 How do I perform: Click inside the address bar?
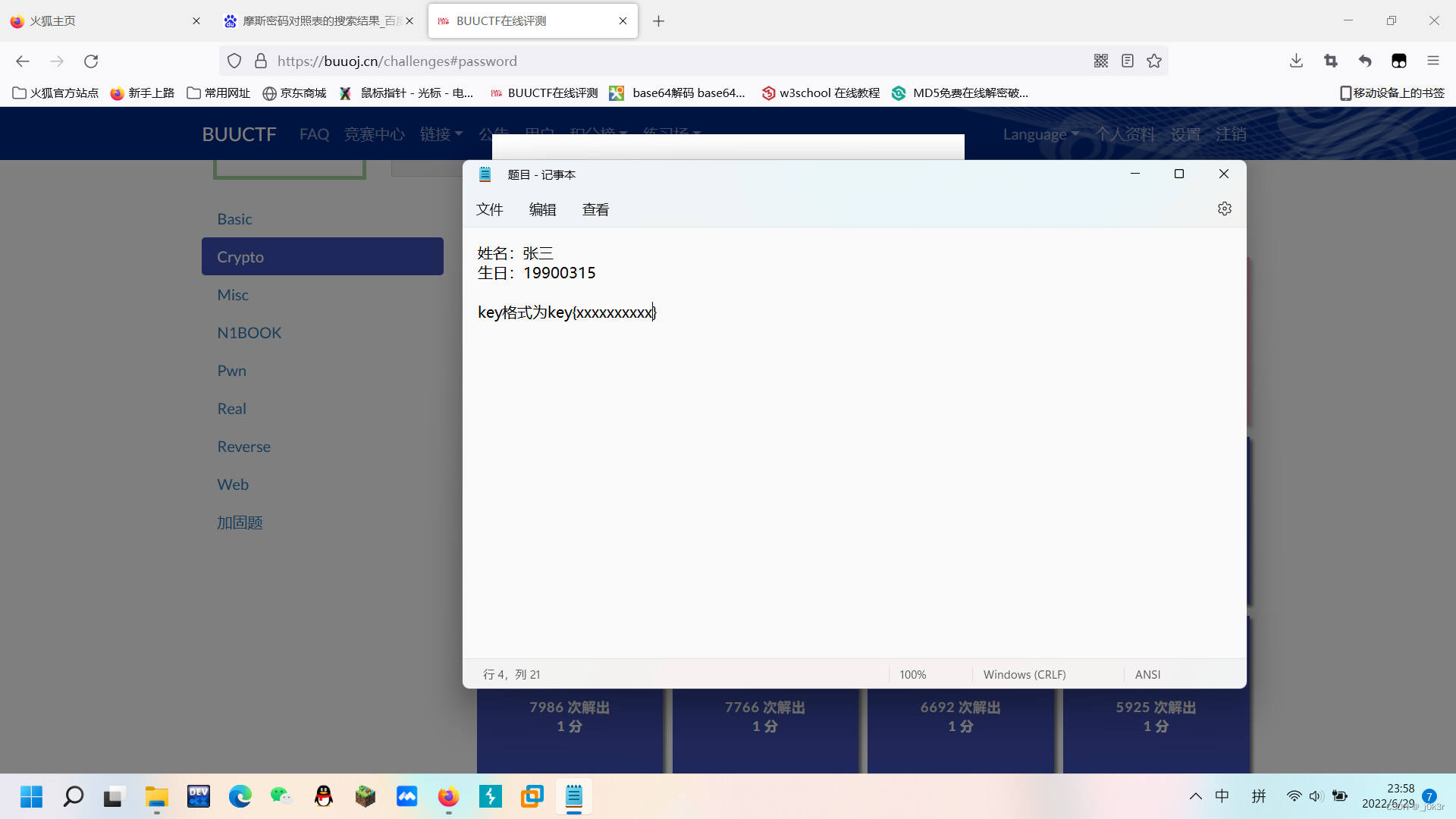[531, 61]
